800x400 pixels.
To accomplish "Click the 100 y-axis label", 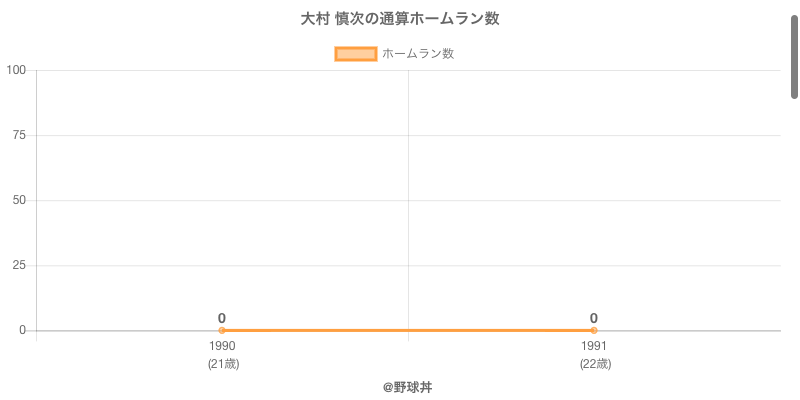I will [16, 70].
